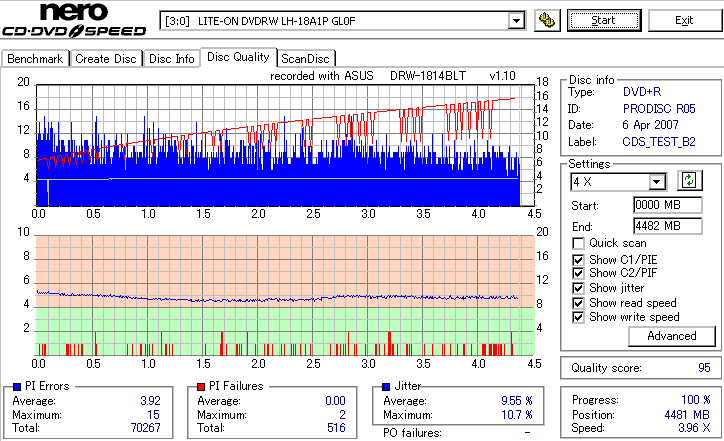The image size is (724, 441).
Task: Click the blue Jitter legend square
Action: pos(386,387)
